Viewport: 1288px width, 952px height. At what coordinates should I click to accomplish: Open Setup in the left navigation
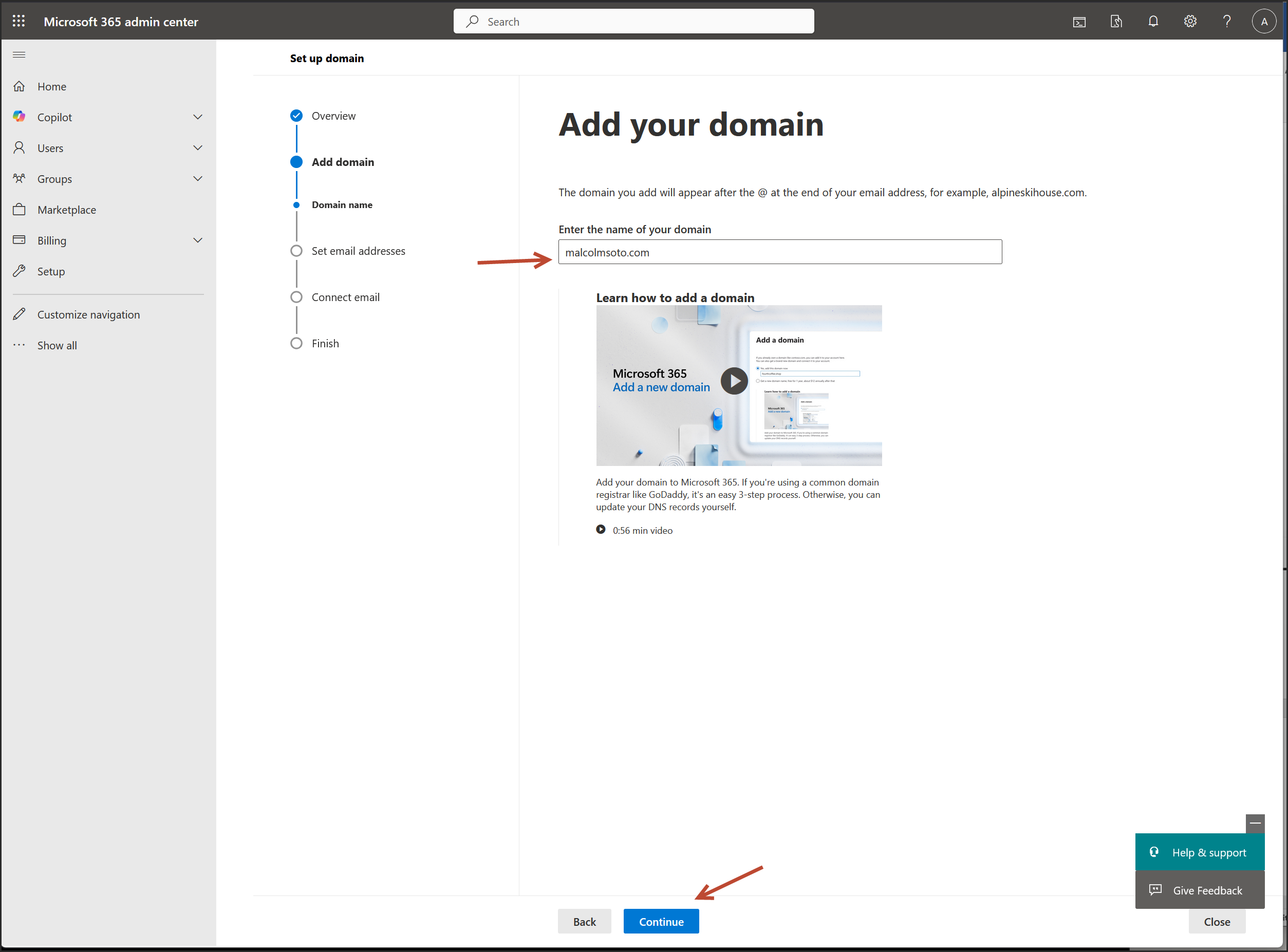click(x=51, y=271)
